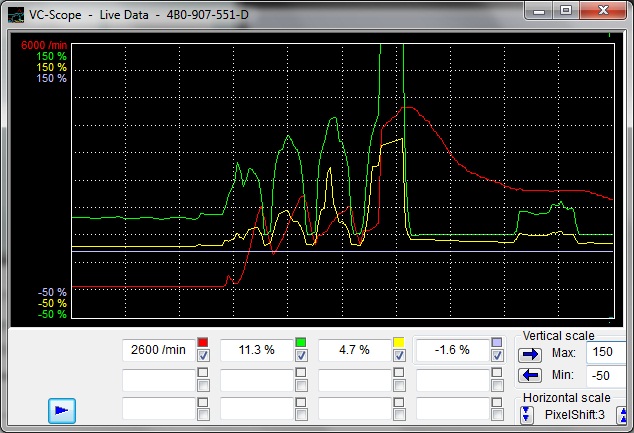Click the right-arrow button beside Max
The image size is (634, 433).
(529, 354)
